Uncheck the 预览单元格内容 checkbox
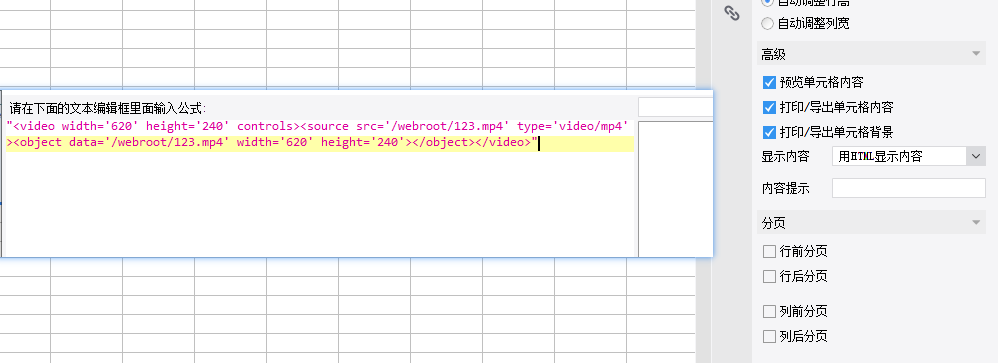 [x=769, y=82]
